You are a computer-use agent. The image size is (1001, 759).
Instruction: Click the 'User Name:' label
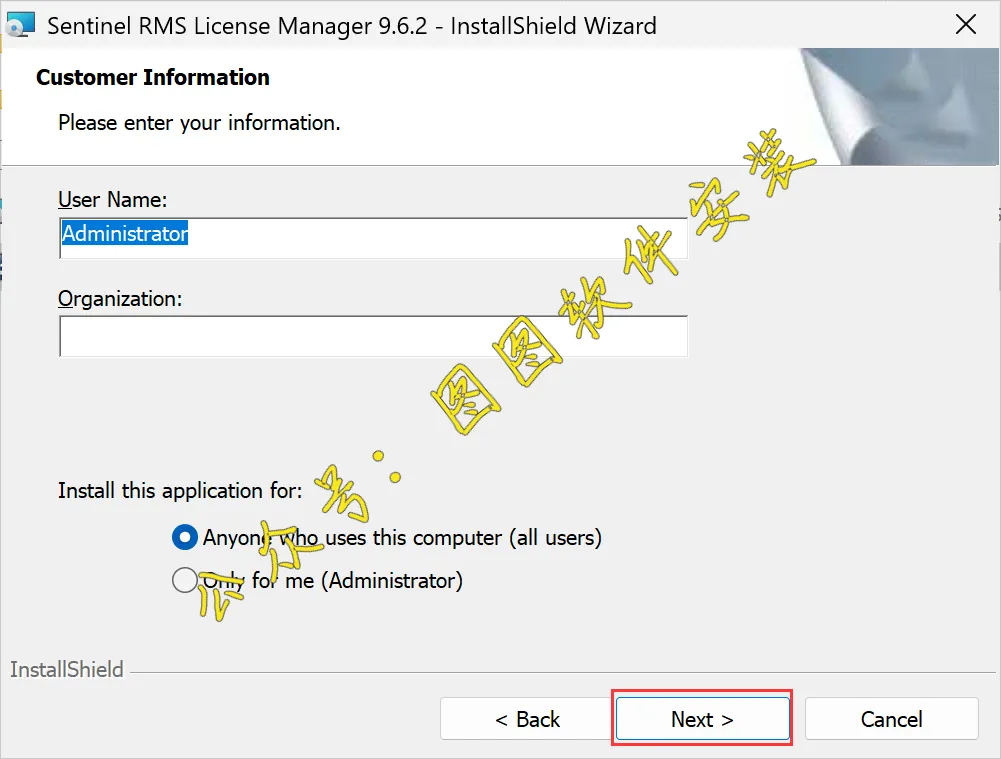point(112,200)
